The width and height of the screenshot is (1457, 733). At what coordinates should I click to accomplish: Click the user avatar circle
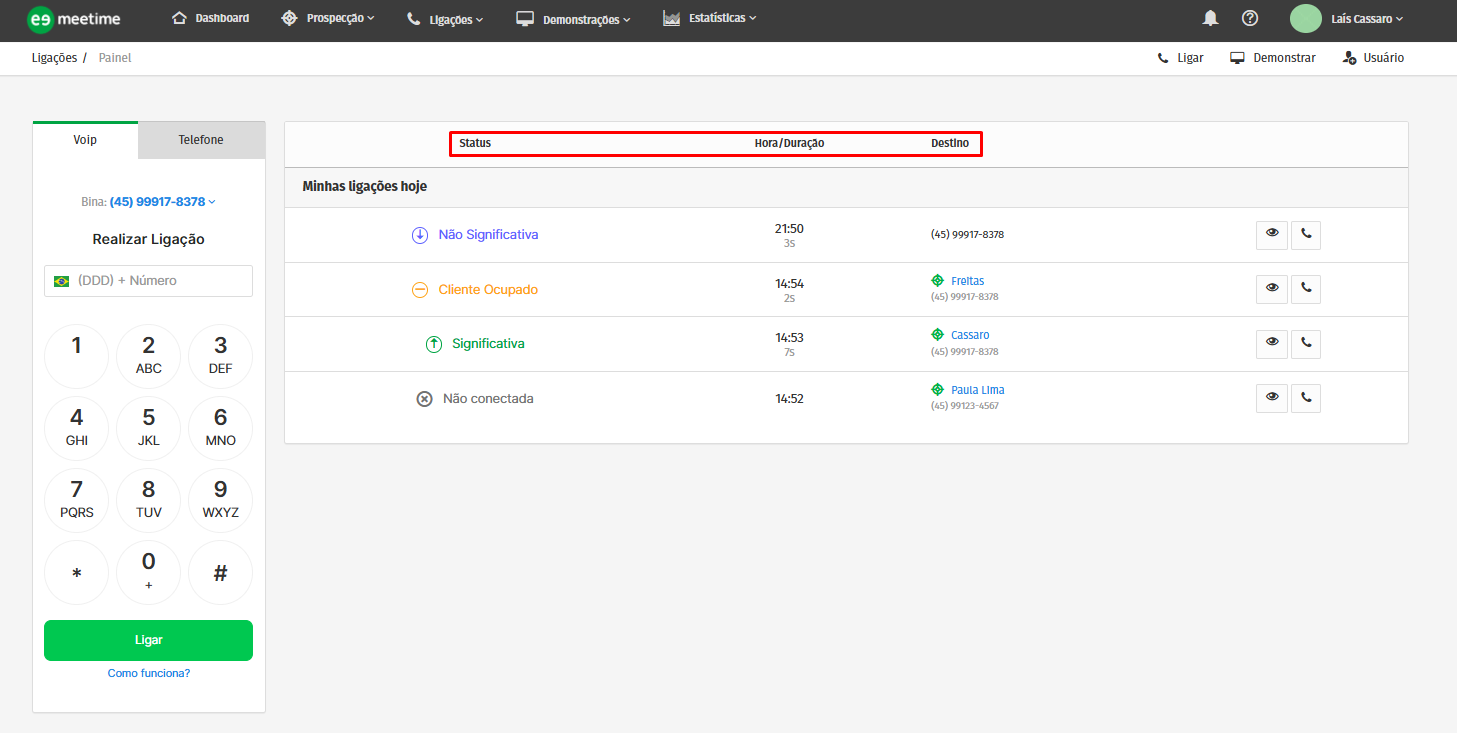[1306, 18]
